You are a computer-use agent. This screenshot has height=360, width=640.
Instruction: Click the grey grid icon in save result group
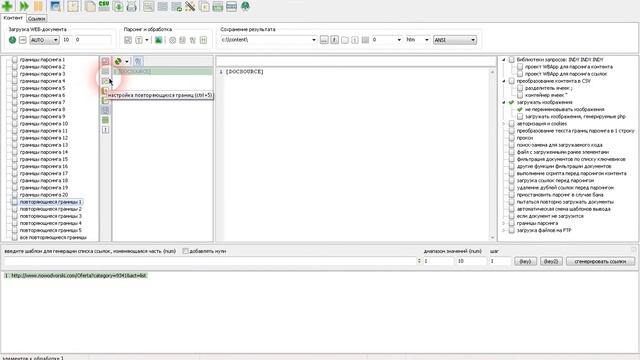365,40
